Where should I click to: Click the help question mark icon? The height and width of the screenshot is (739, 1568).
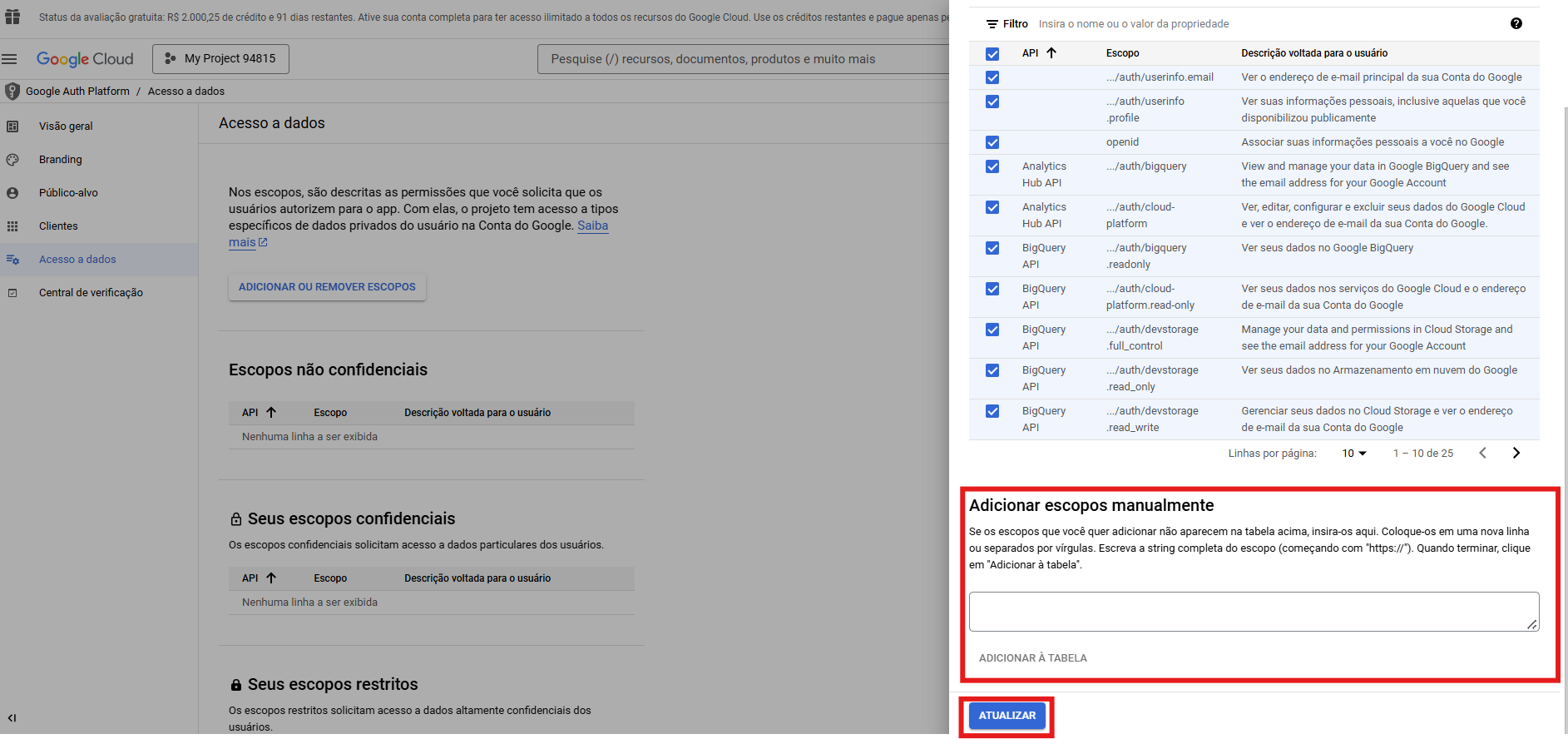[1516, 23]
